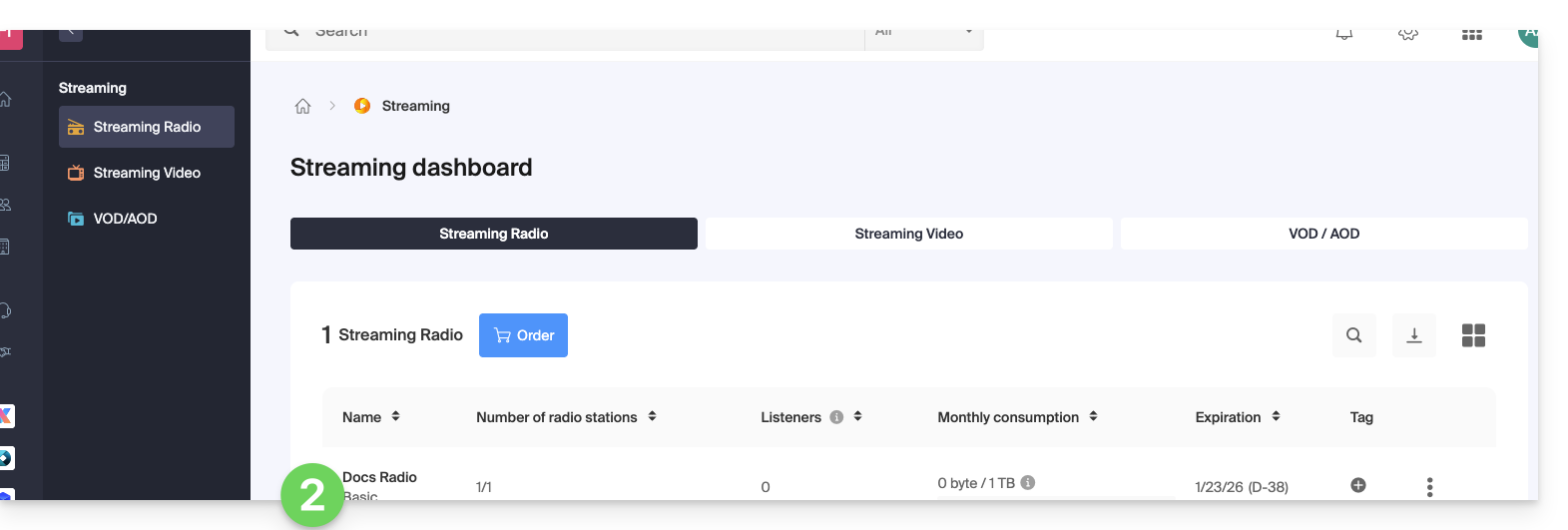Switch to VOD / AOD tab
1568x530 pixels.
point(1323,234)
